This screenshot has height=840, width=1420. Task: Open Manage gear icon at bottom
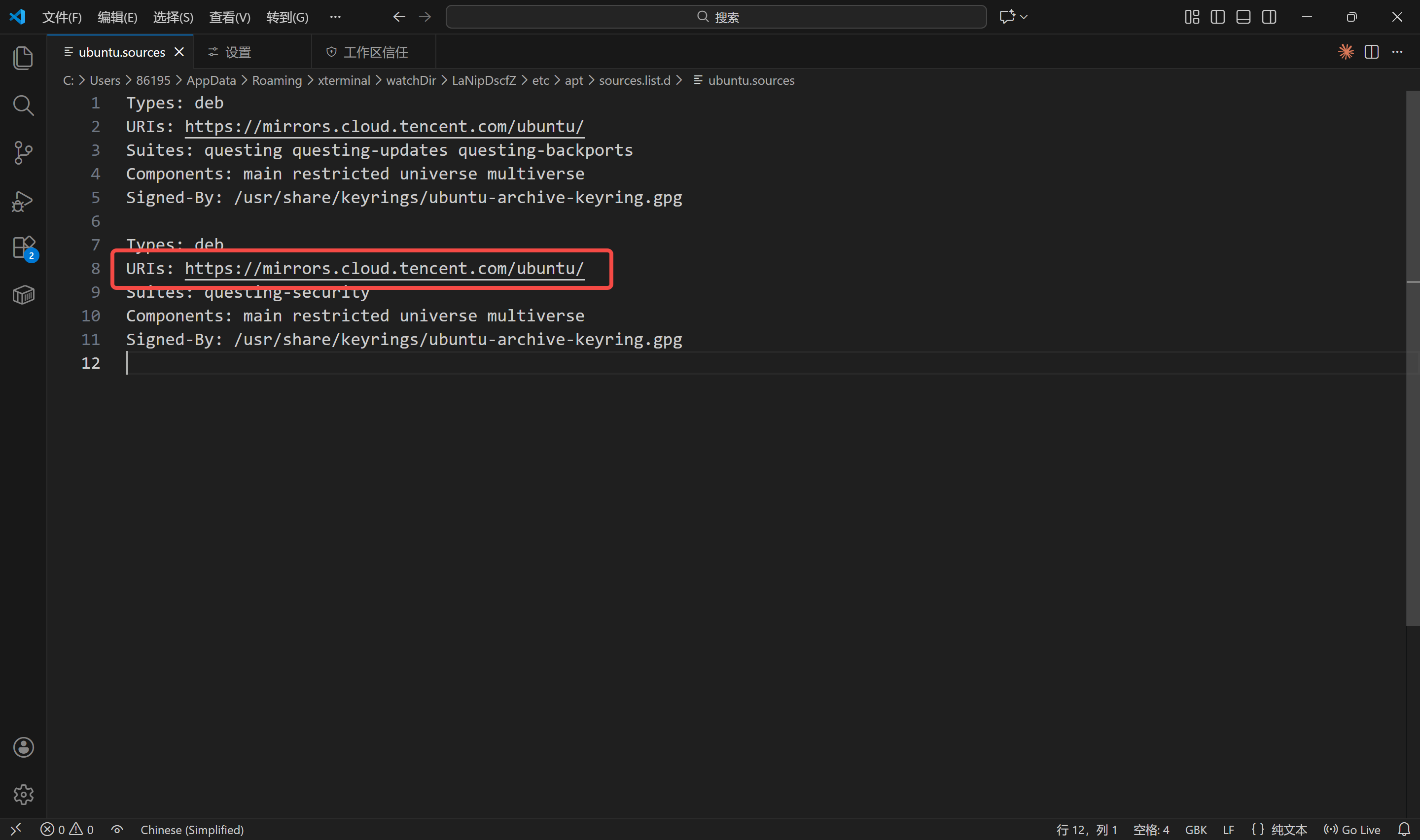tap(23, 794)
